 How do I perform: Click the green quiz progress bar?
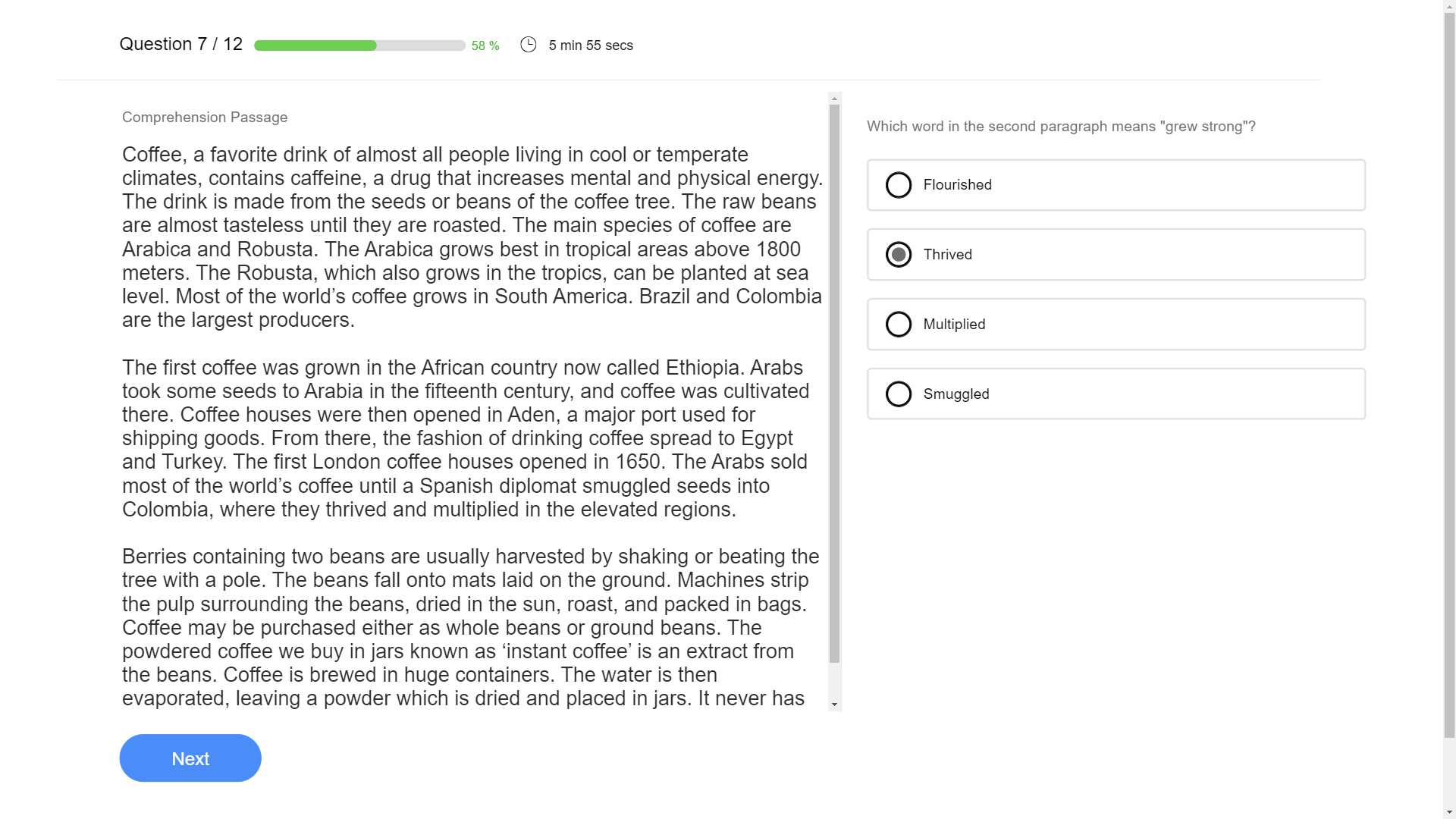click(x=359, y=45)
